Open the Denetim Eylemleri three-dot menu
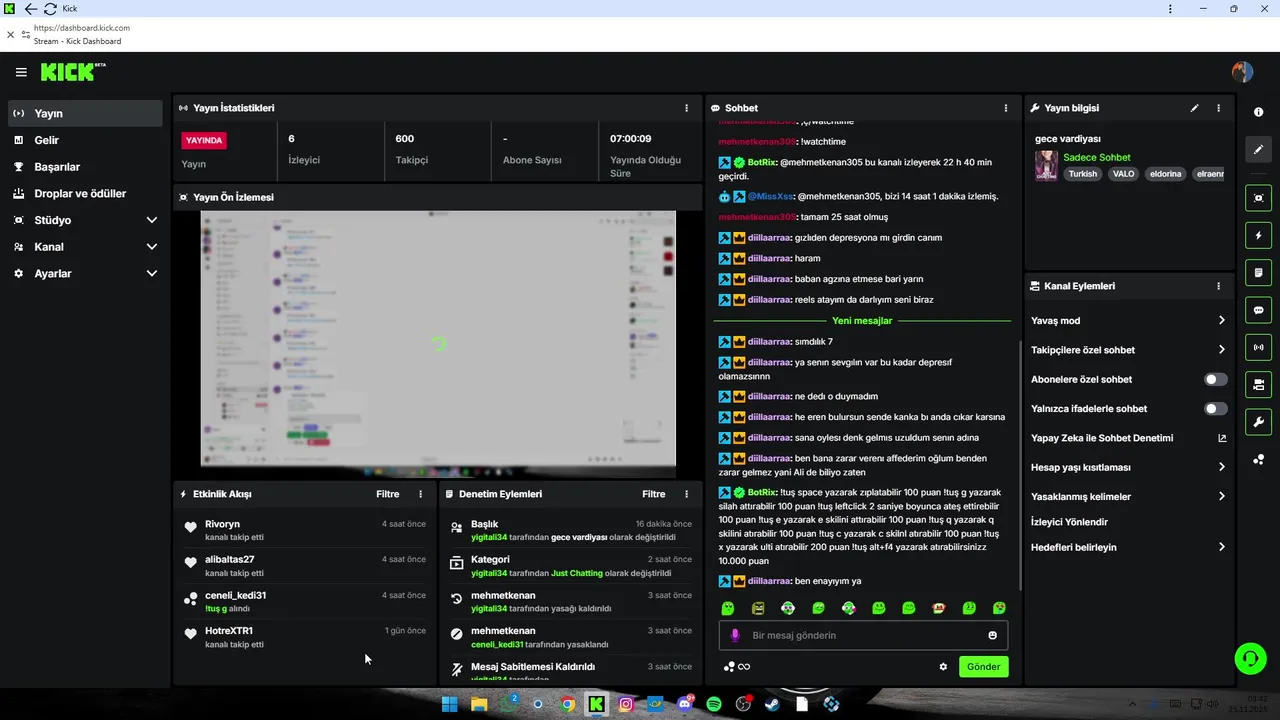 686,494
